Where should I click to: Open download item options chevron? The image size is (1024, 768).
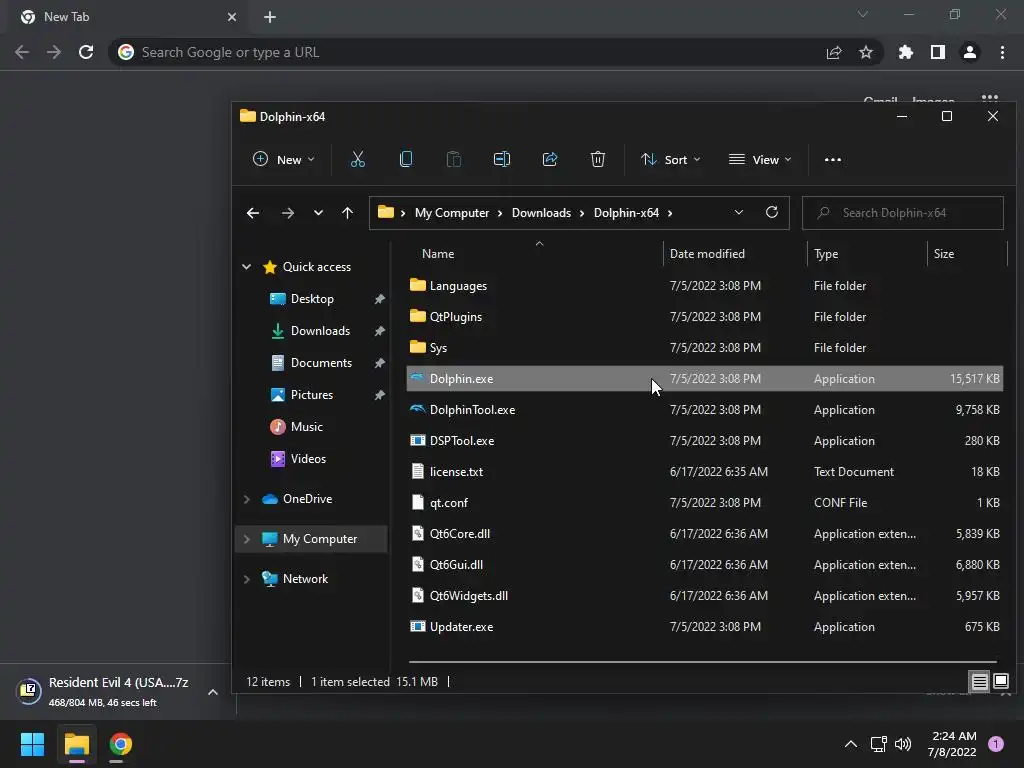213,692
